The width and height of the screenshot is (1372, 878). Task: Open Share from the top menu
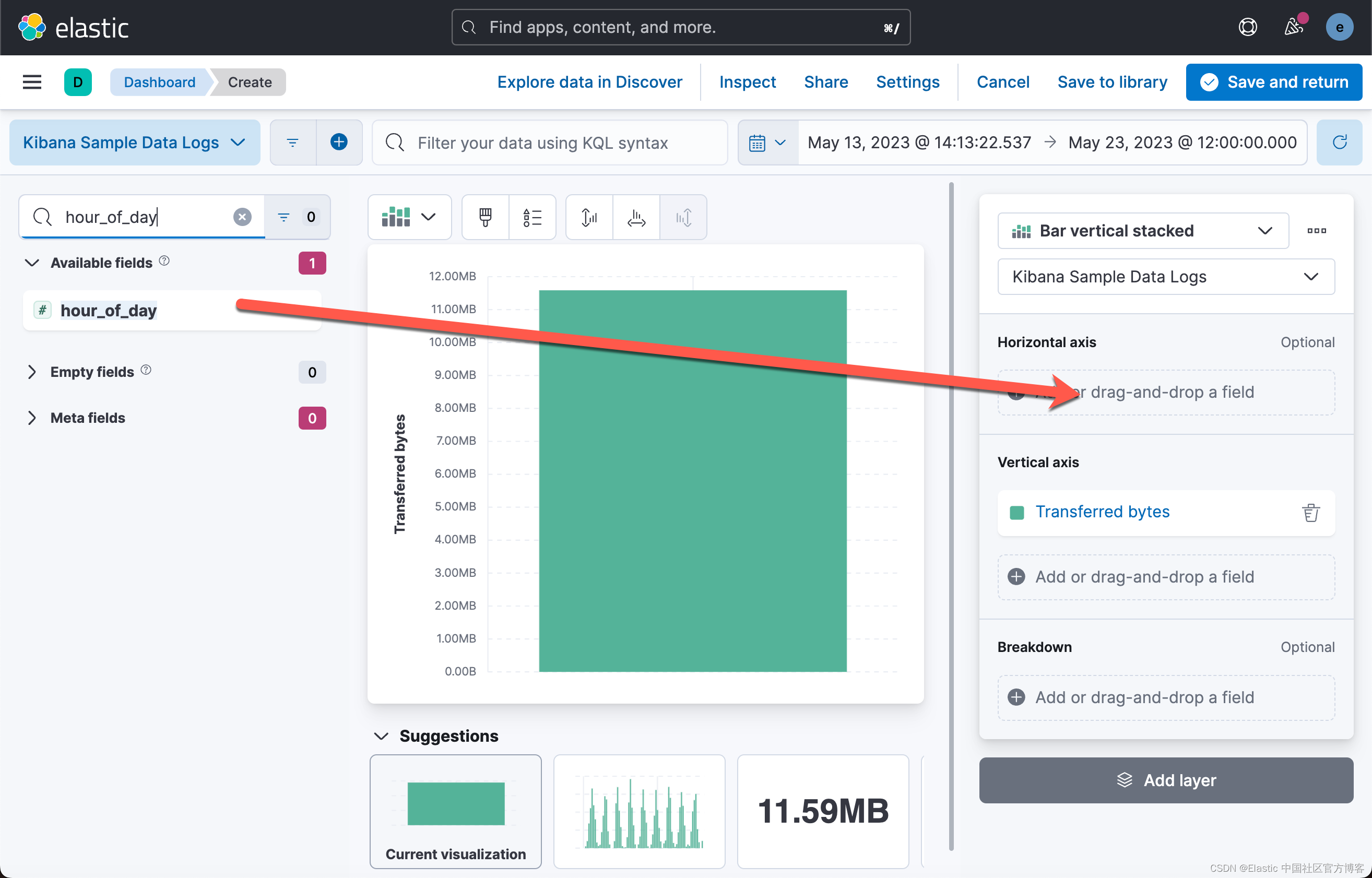click(x=826, y=82)
